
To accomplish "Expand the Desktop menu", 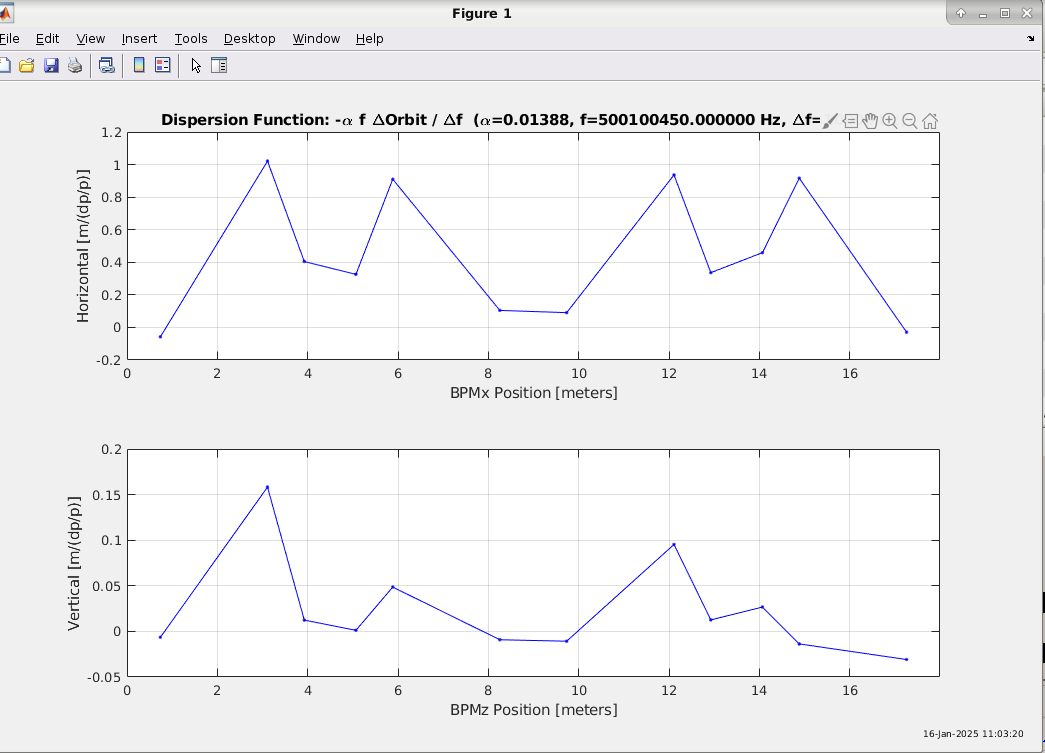I will pyautogui.click(x=249, y=39).
